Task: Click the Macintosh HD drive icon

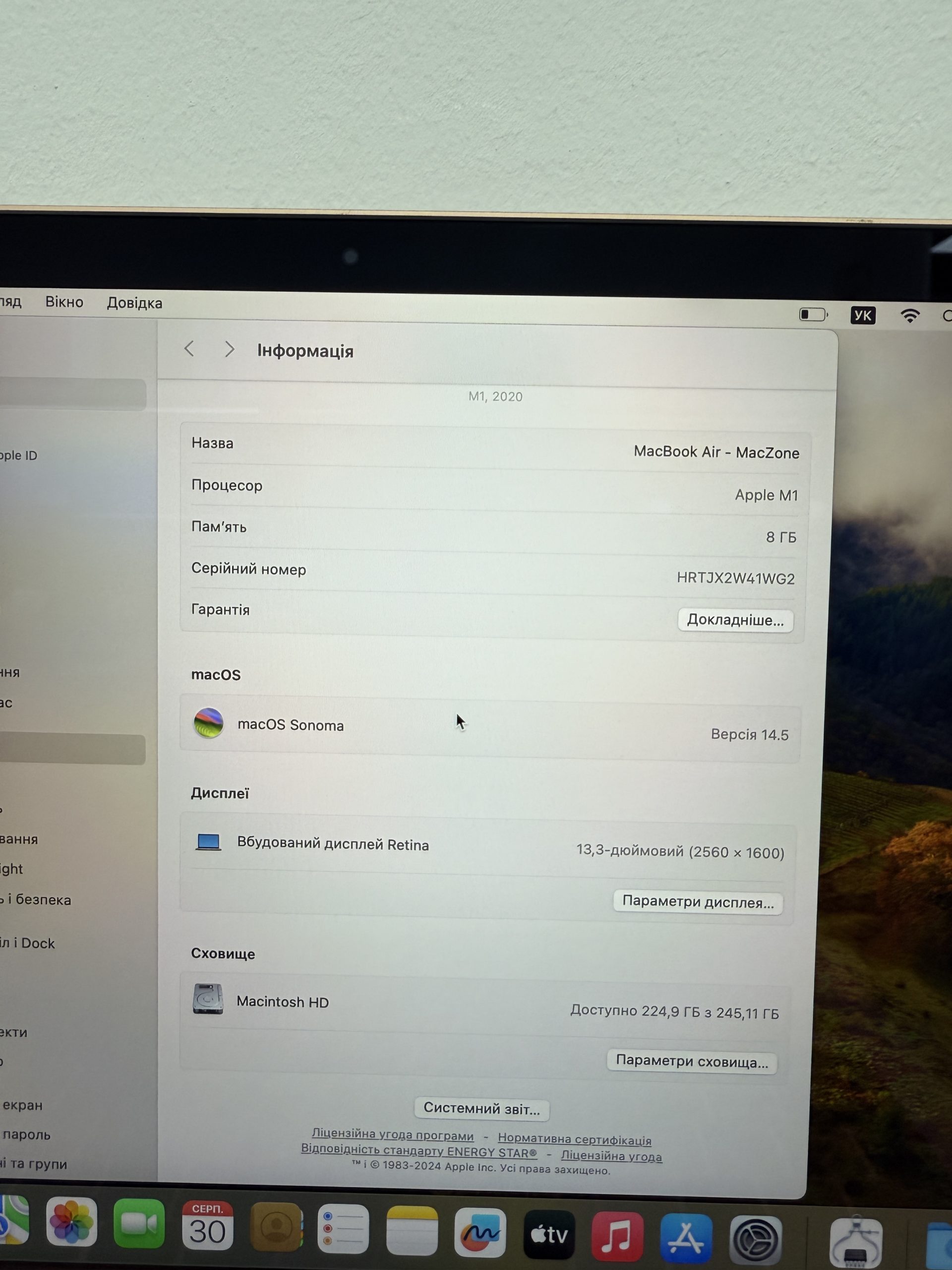Action: (208, 999)
